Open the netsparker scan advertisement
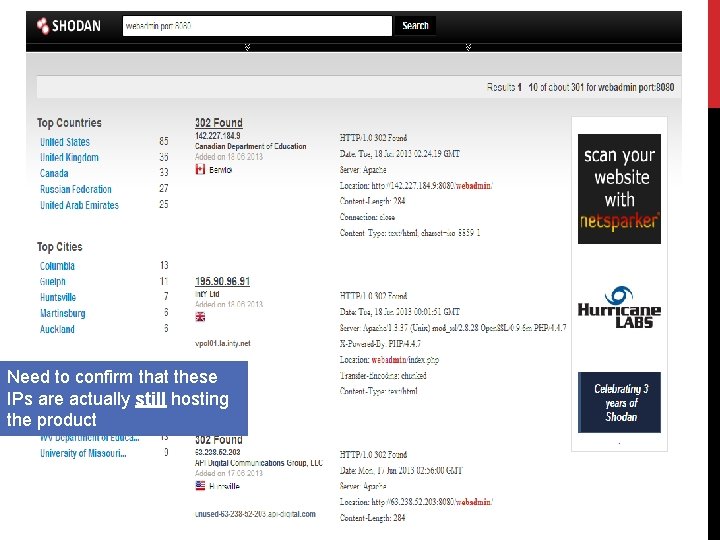 click(619, 189)
